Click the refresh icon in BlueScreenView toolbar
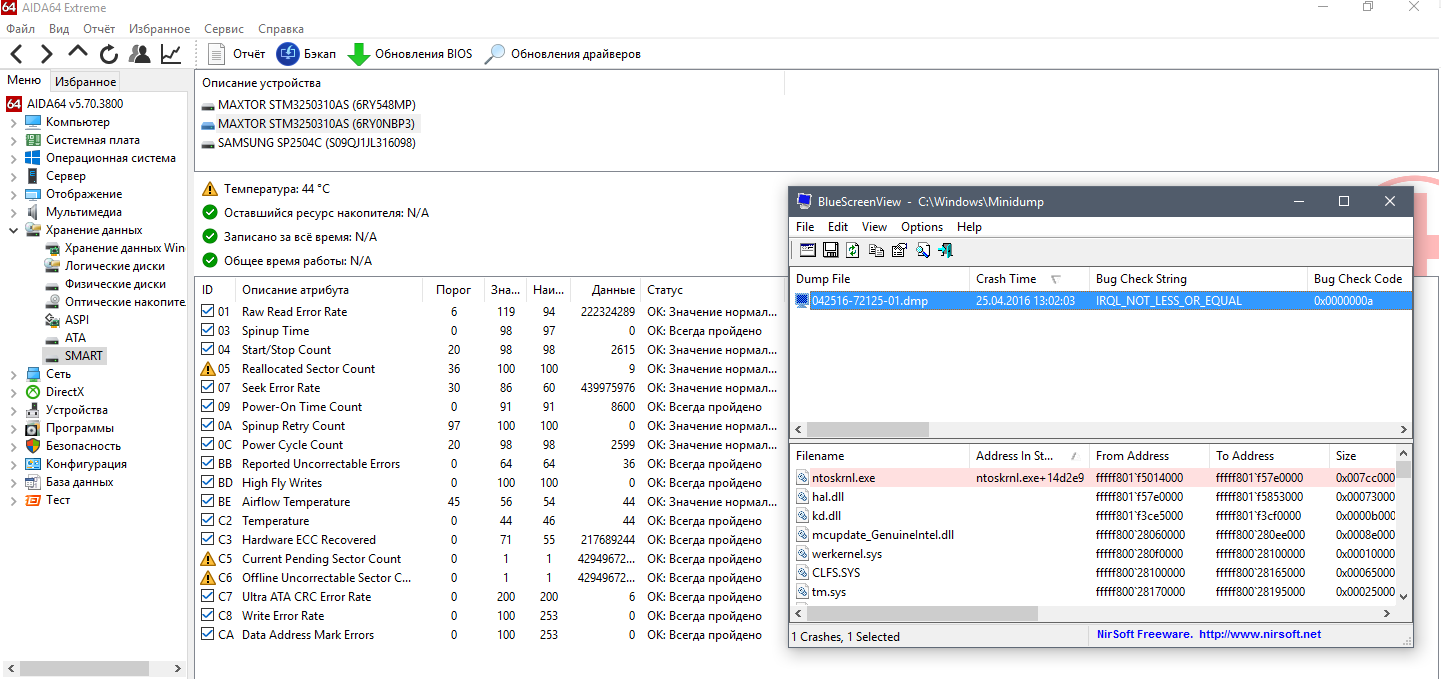Image resolution: width=1441 pixels, height=679 pixels. pos(853,250)
